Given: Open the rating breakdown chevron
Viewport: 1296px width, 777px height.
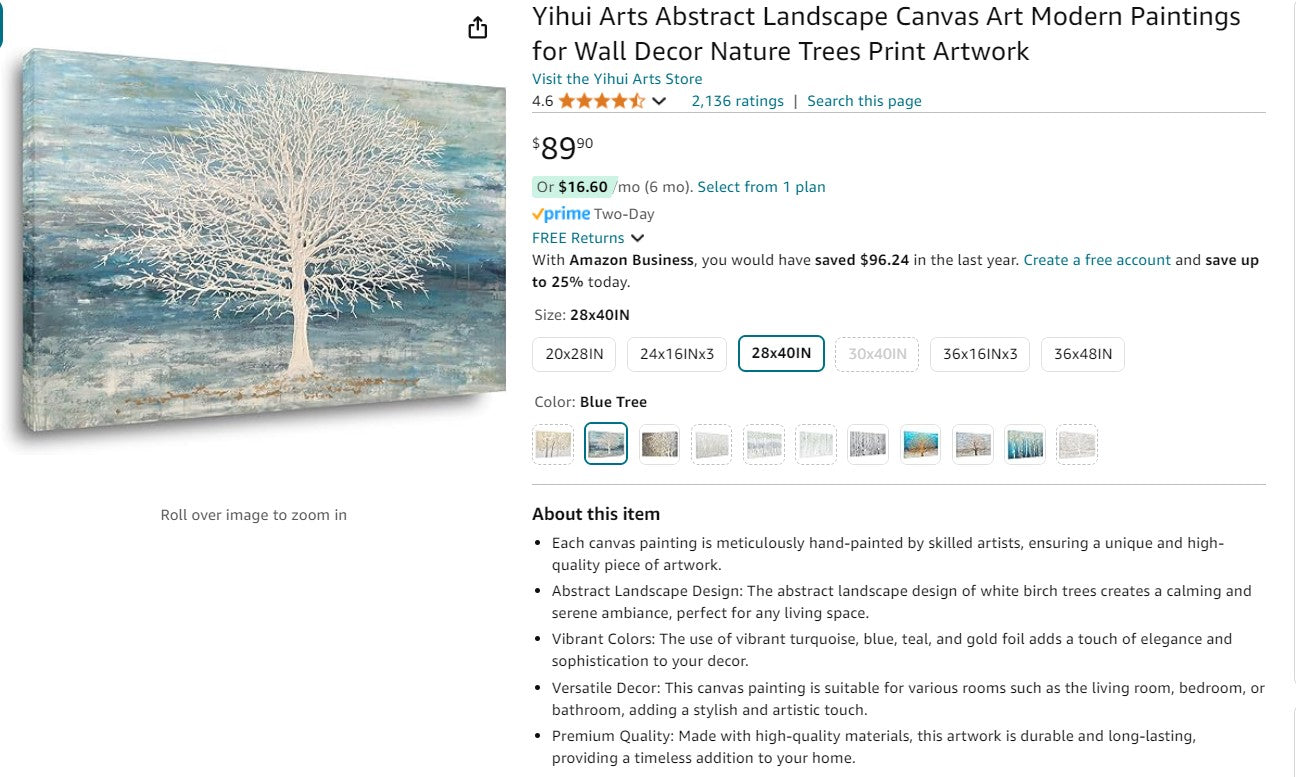Looking at the screenshot, I should pos(659,101).
